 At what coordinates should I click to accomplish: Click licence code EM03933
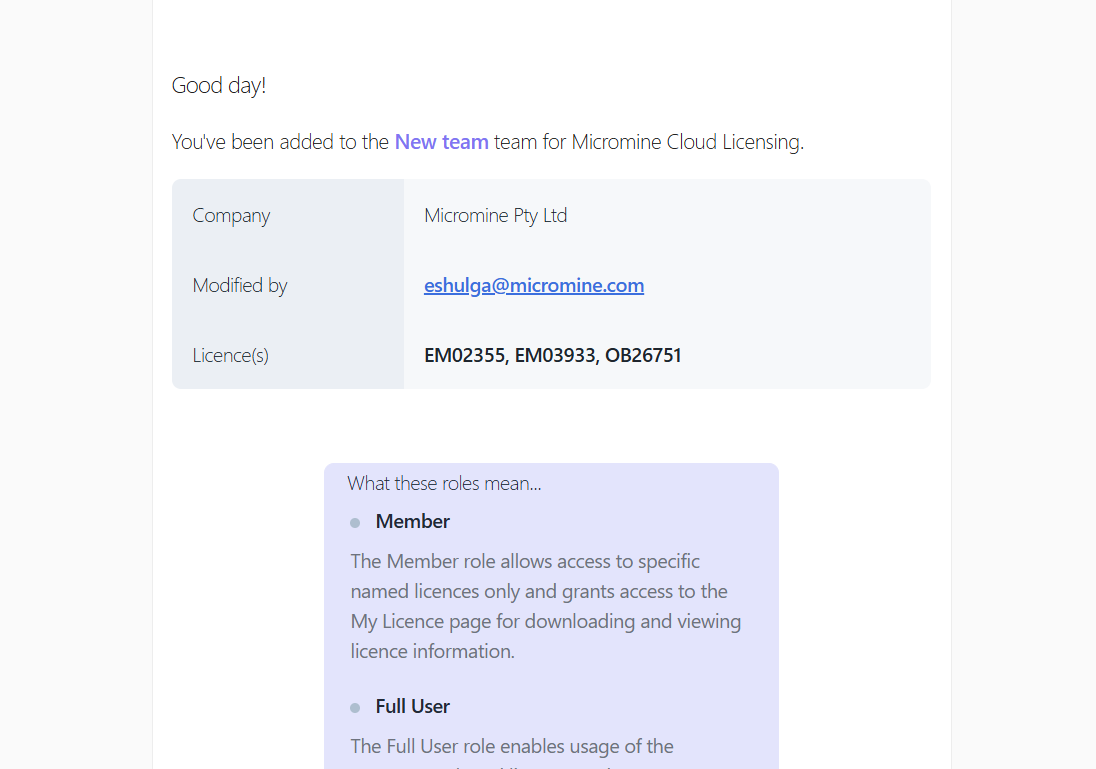click(555, 356)
